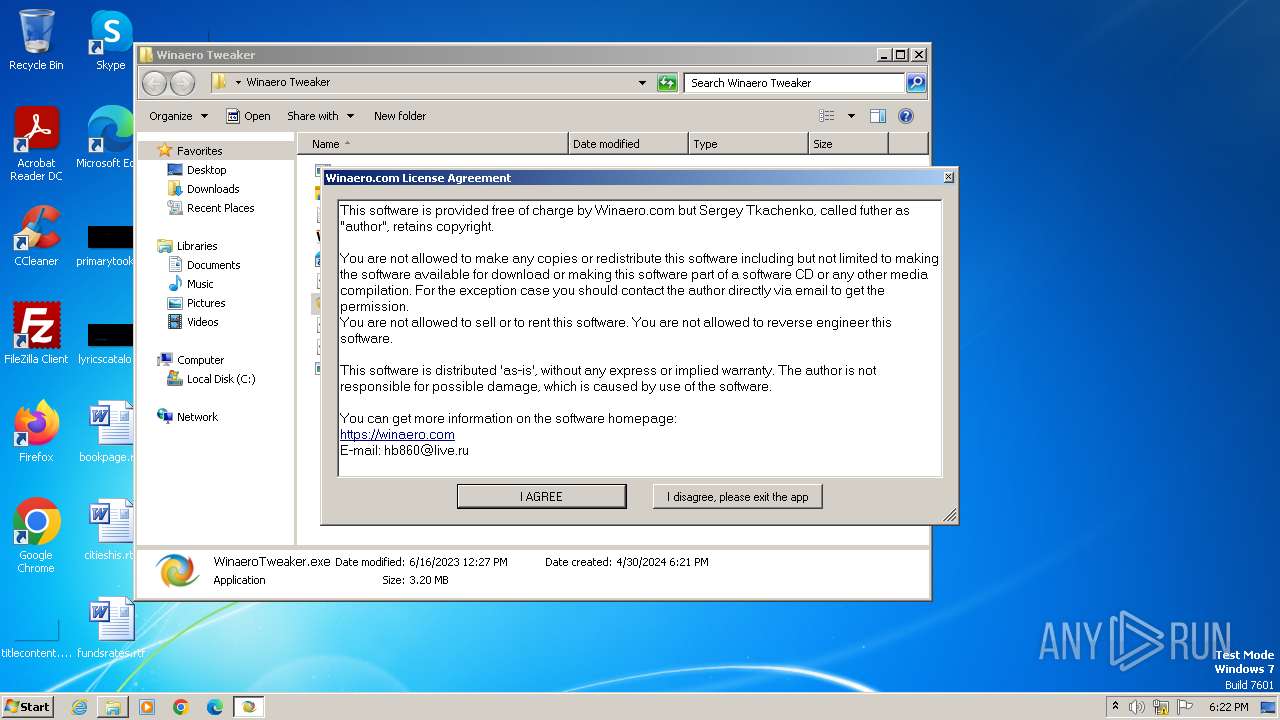Select Downloads in navigation pane
This screenshot has width=1280, height=720.
click(213, 189)
